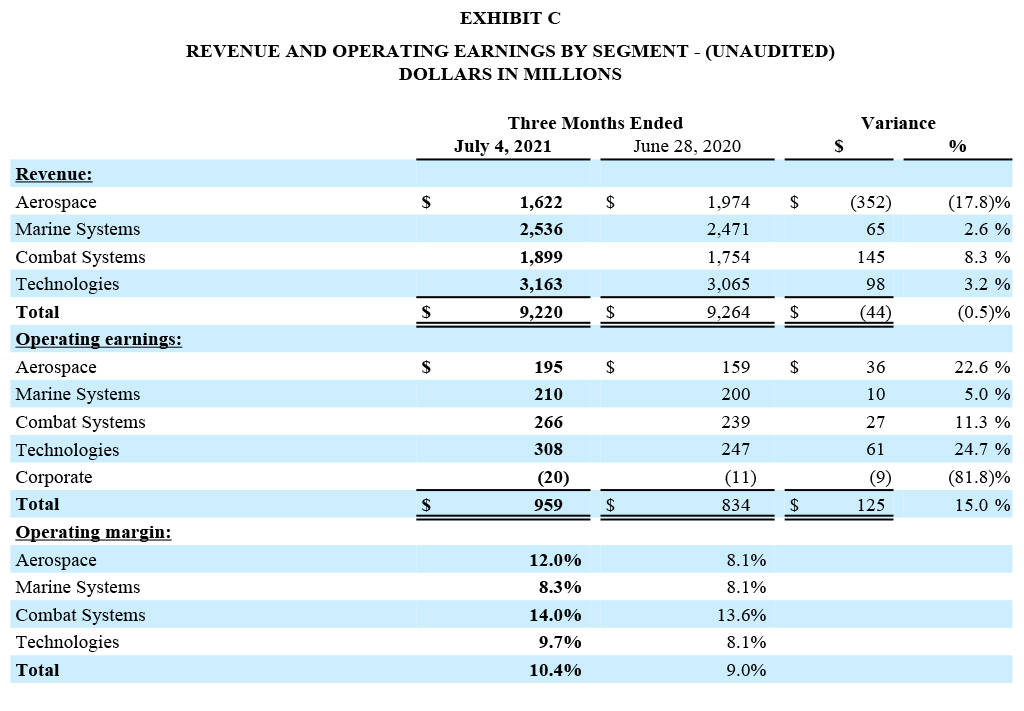Select Combat Systems prior revenue 1,754

pyautogui.click(x=728, y=257)
